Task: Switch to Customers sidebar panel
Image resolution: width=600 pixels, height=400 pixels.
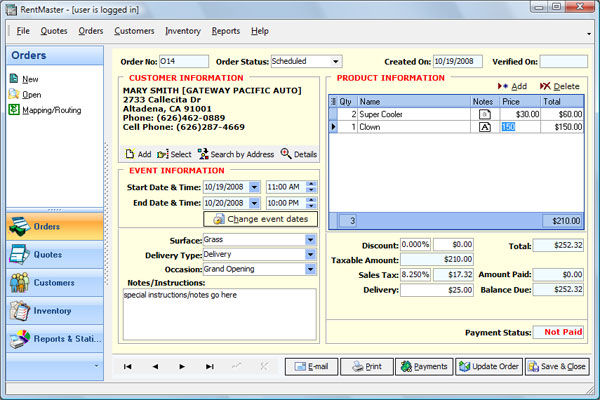Action: pos(53,283)
